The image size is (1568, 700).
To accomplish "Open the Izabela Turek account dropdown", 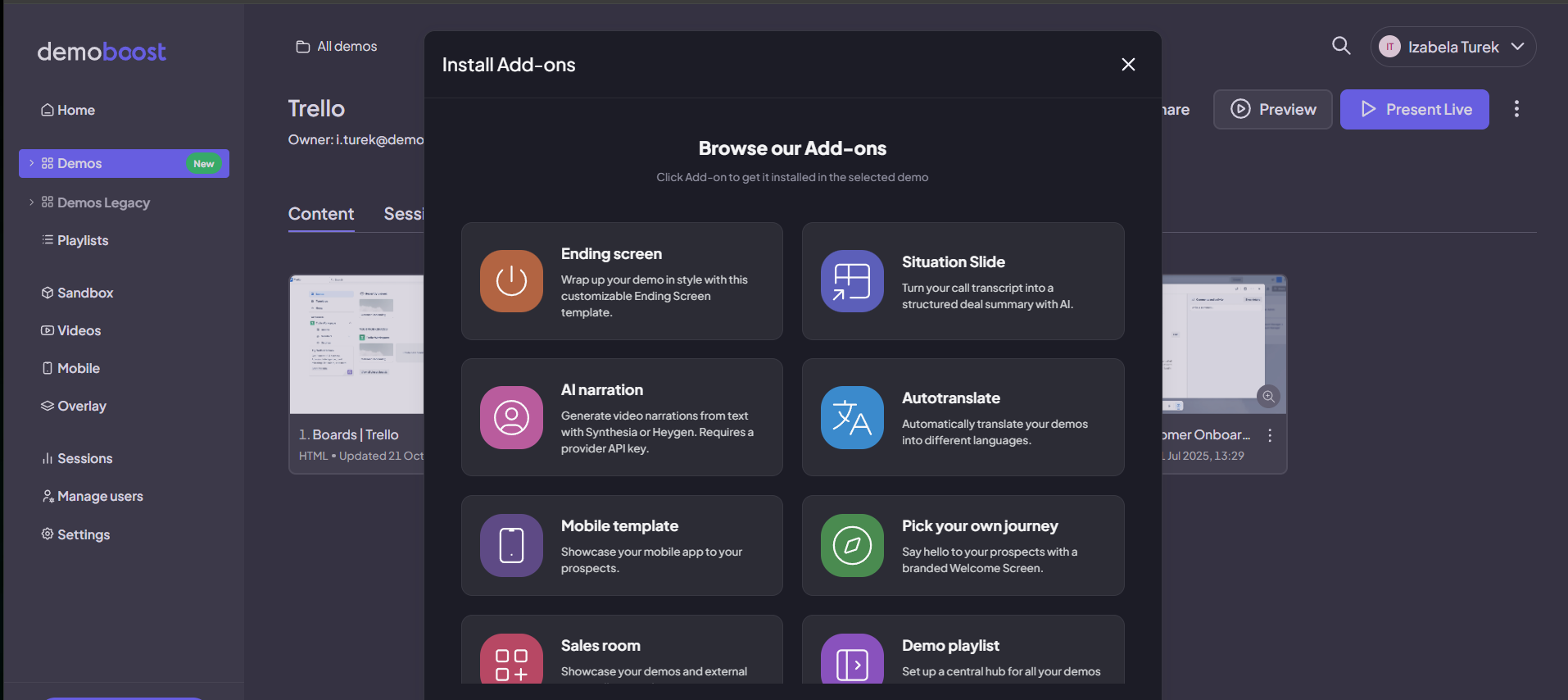I will 1453,47.
